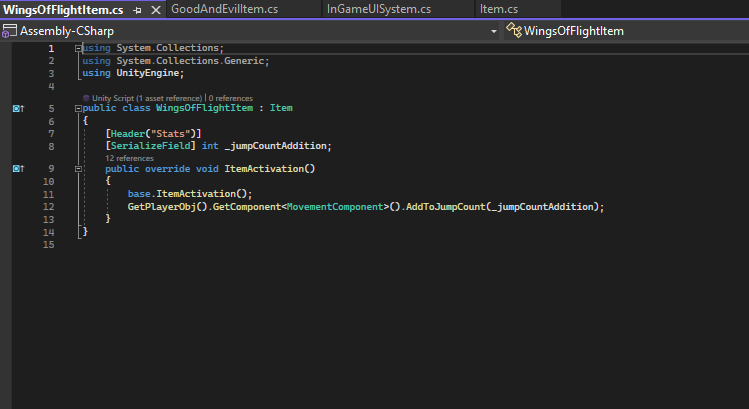The height and width of the screenshot is (409, 749).
Task: Open the InGameUISystem.cs tab
Action: pyautogui.click(x=379, y=9)
